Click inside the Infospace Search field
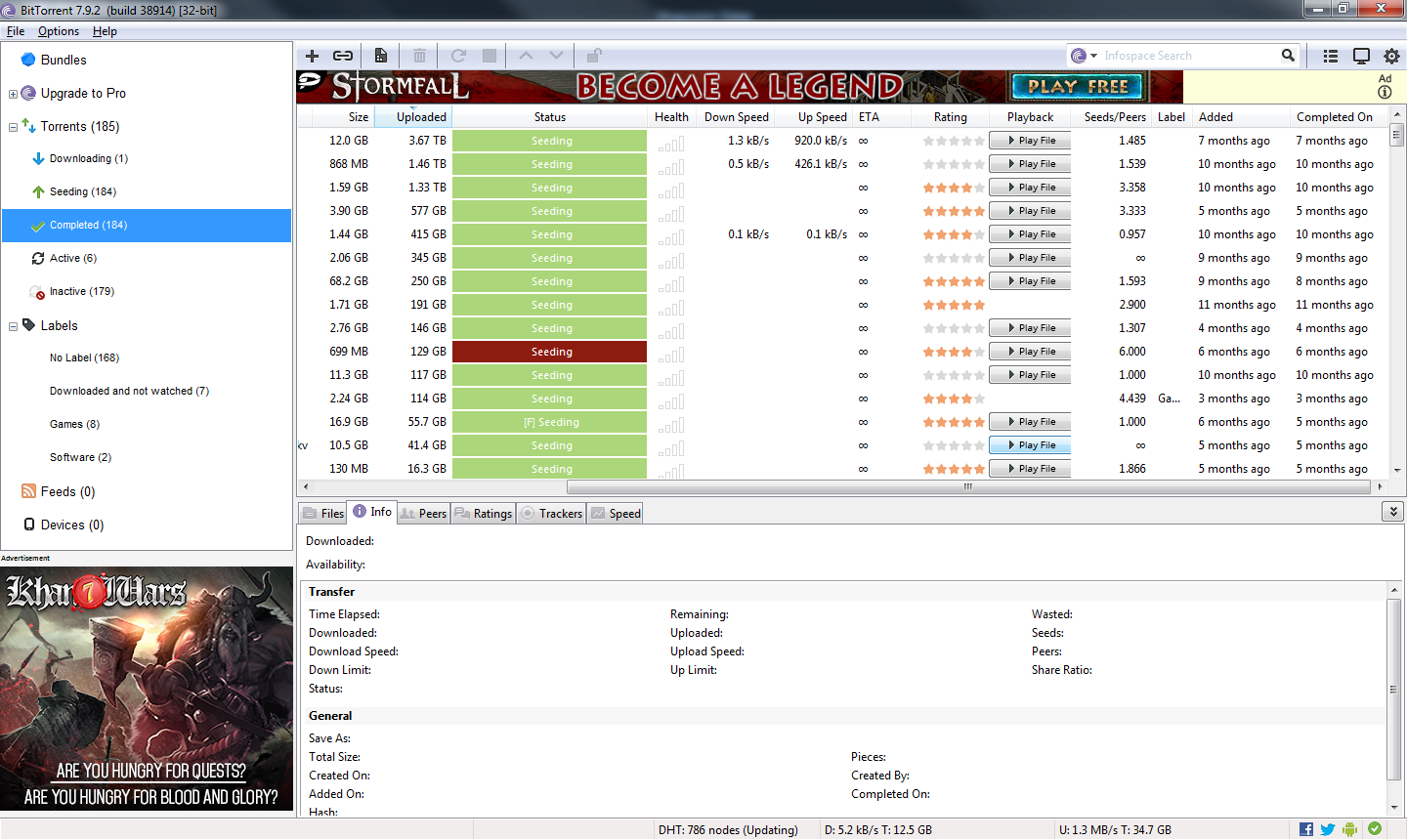1407x840 pixels. [x=1187, y=56]
